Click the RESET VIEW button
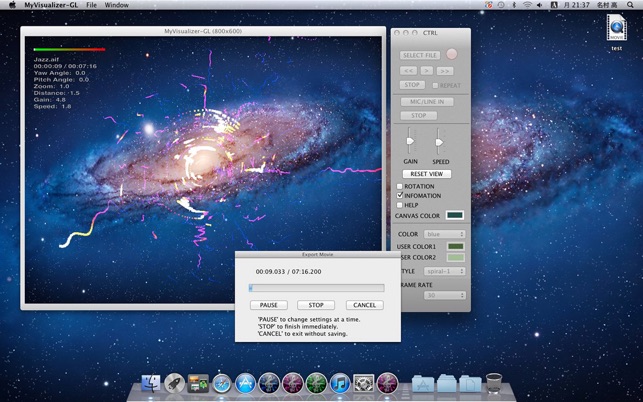The height and width of the screenshot is (402, 643). 427,174
